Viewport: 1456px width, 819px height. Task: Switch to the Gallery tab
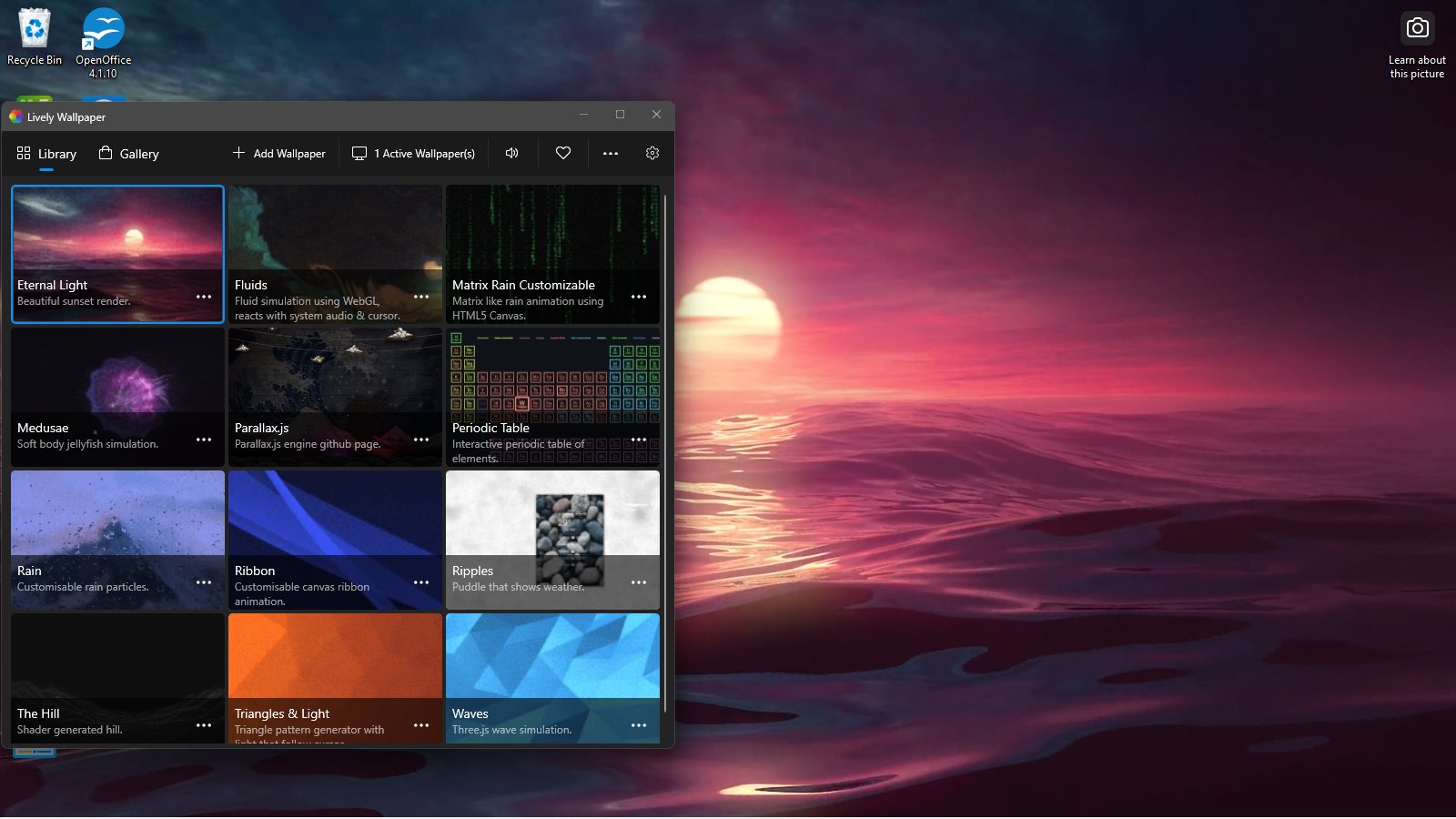[129, 154]
